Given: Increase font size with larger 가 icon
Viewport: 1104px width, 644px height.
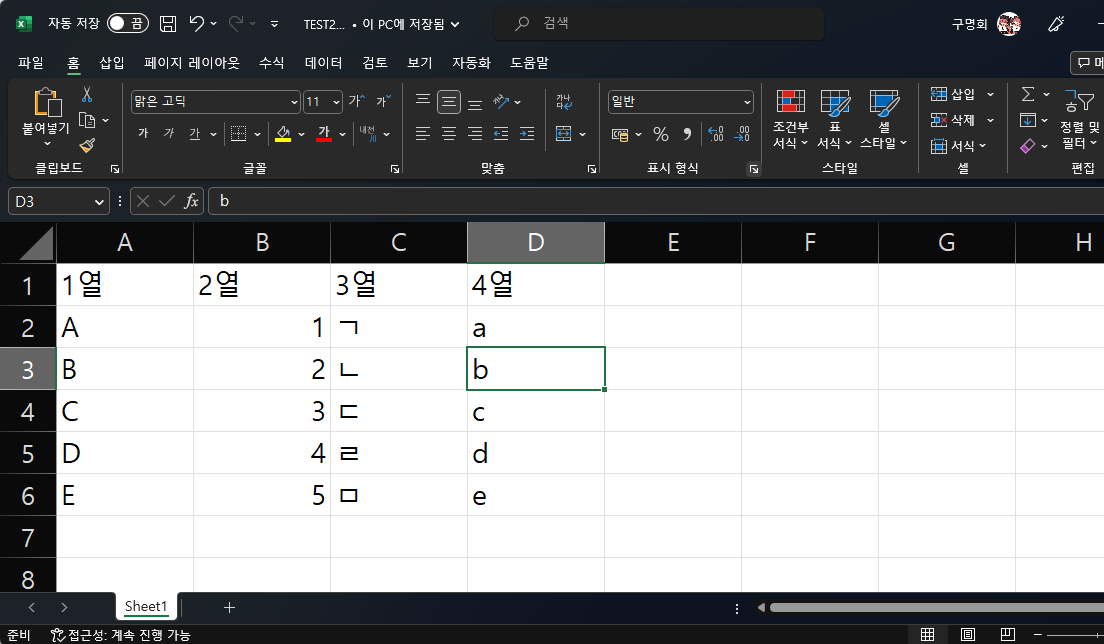Looking at the screenshot, I should [357, 101].
